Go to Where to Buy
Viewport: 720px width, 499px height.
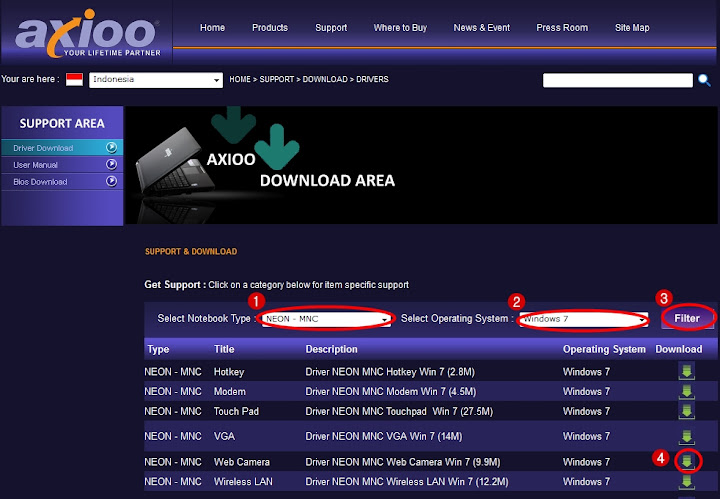pyautogui.click(x=400, y=28)
